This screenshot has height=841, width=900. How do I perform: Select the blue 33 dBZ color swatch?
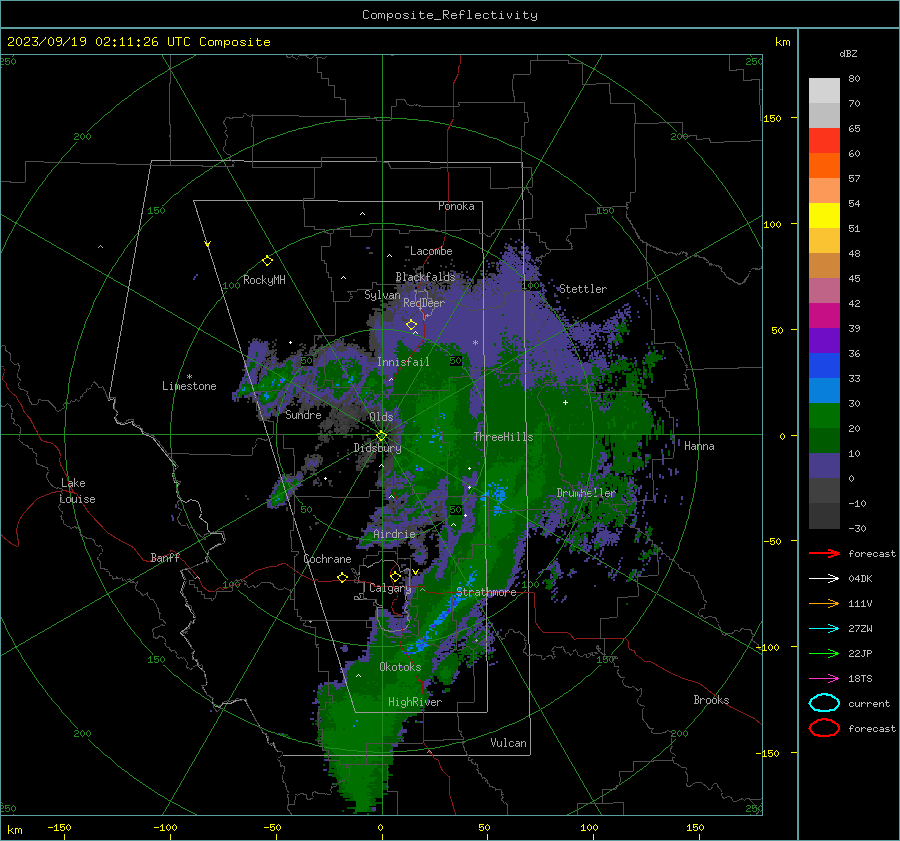(x=824, y=365)
